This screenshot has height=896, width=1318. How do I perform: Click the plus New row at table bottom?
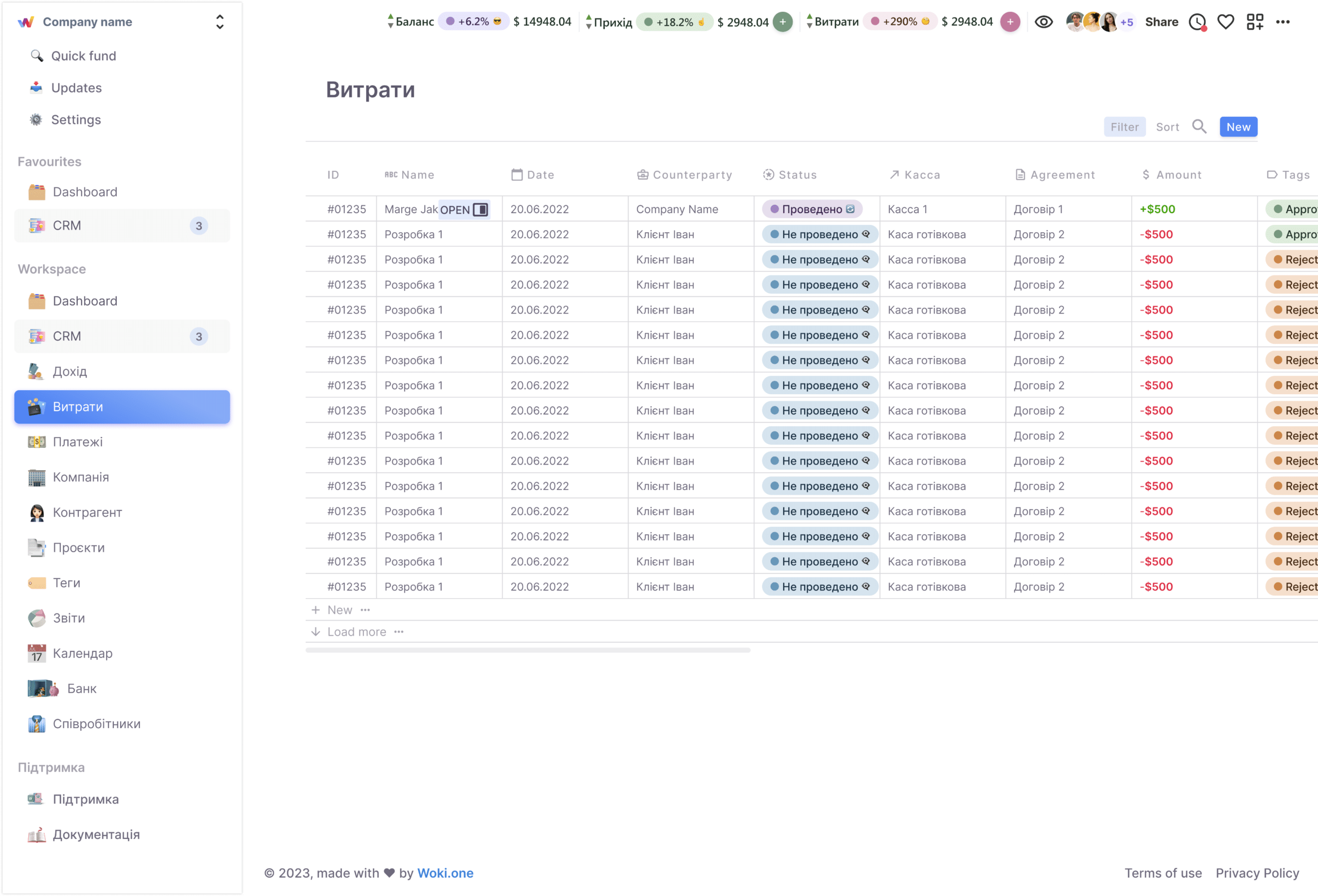332,610
